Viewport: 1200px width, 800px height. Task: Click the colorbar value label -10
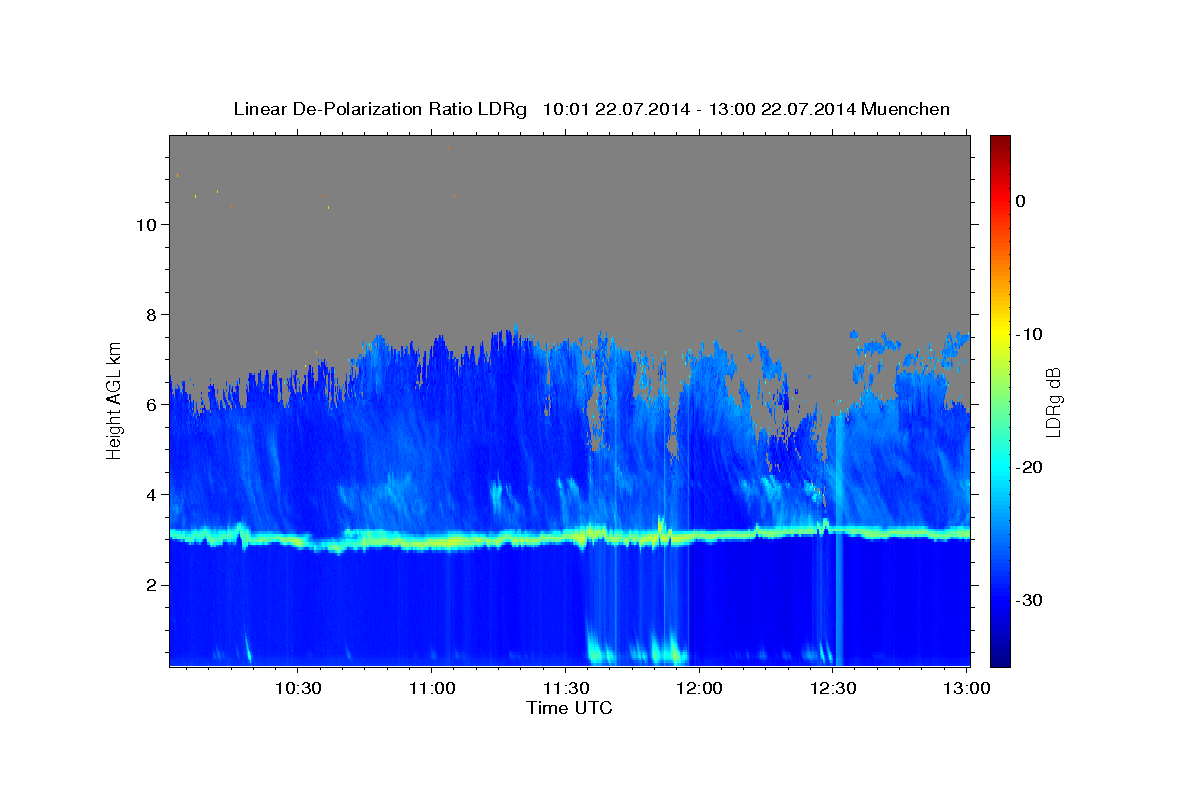tap(1030, 334)
